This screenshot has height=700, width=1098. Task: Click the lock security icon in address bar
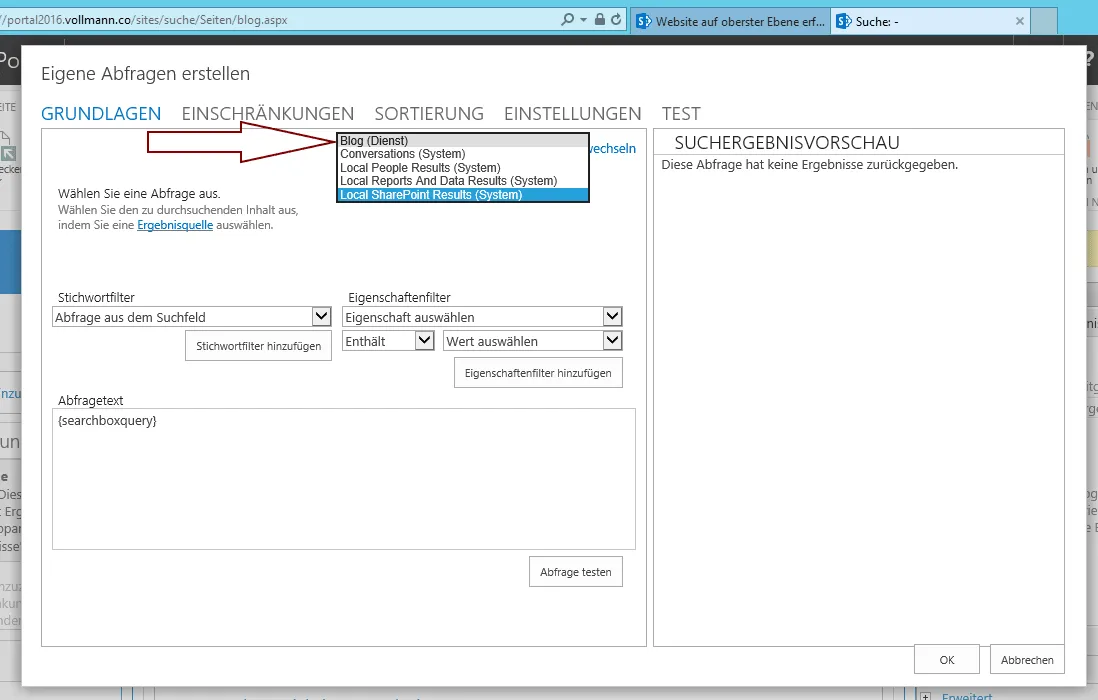point(599,20)
